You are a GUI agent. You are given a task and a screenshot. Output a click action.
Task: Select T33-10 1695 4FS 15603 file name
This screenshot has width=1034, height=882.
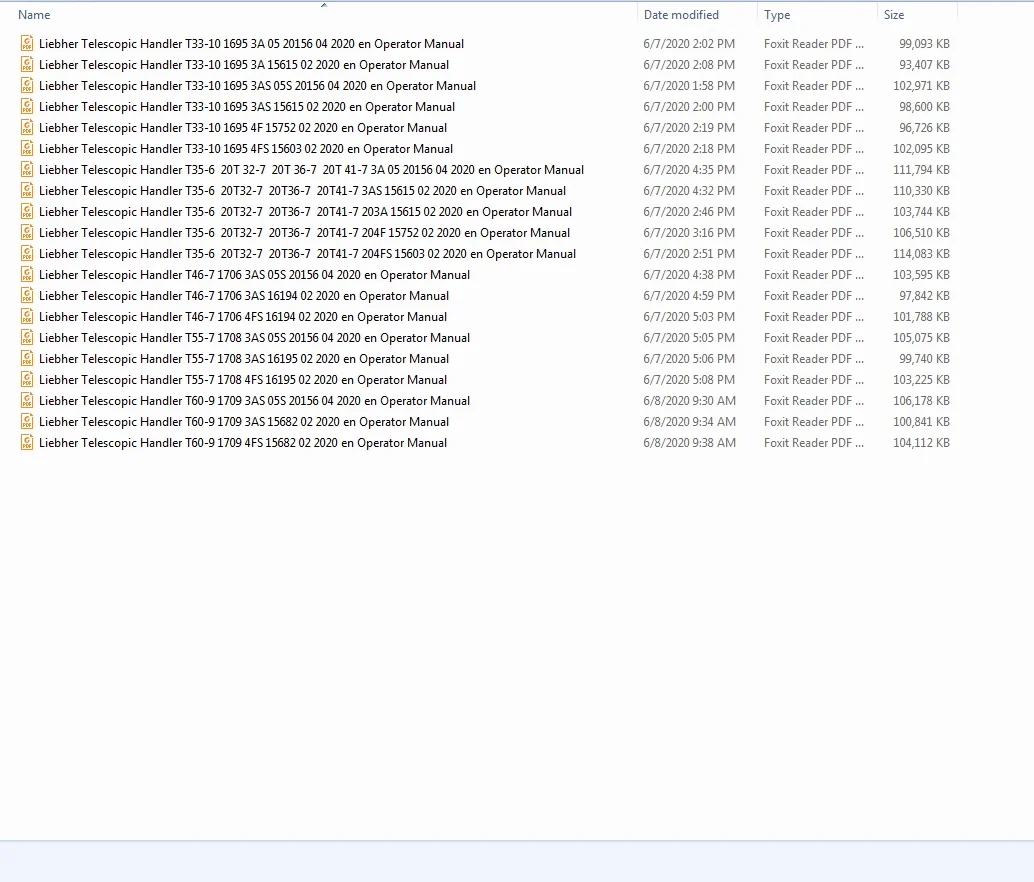click(x=246, y=149)
